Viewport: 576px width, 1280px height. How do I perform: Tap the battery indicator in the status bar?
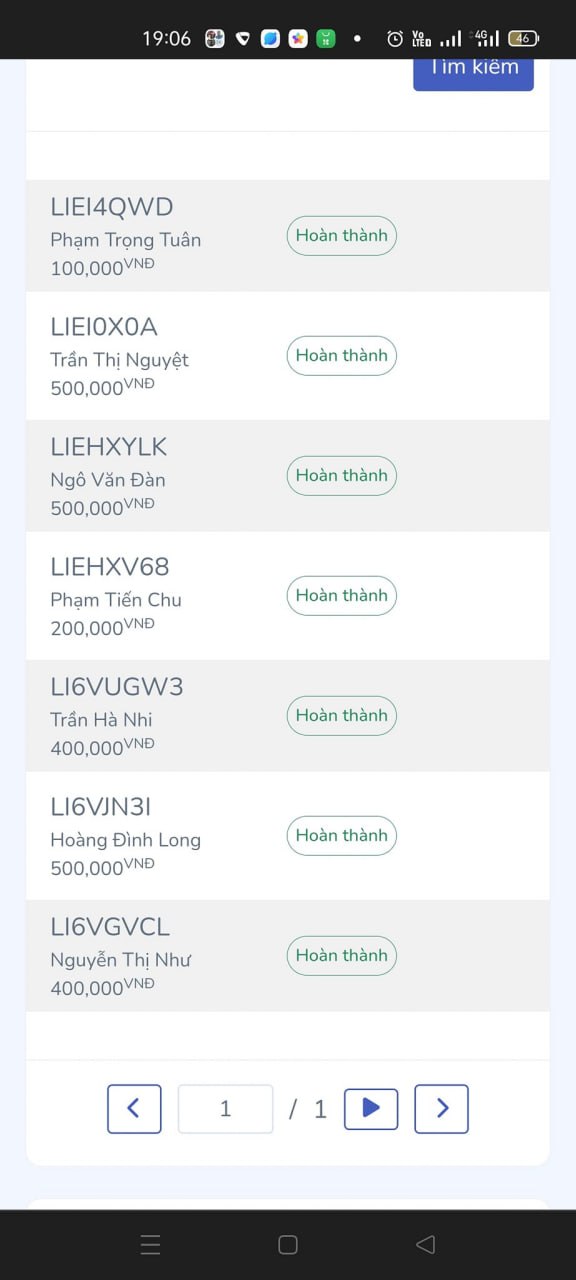click(523, 39)
